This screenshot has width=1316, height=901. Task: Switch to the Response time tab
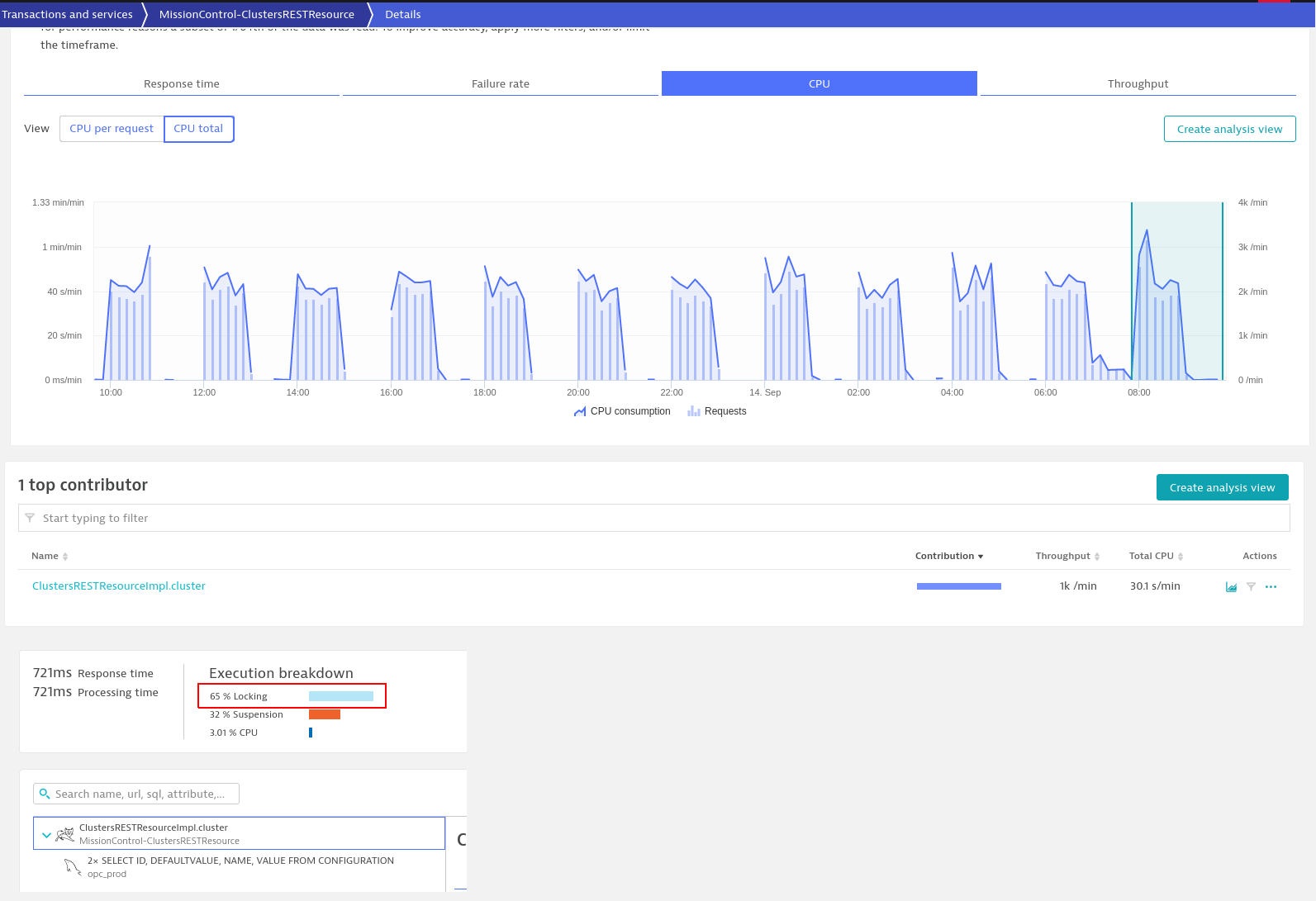(x=182, y=84)
